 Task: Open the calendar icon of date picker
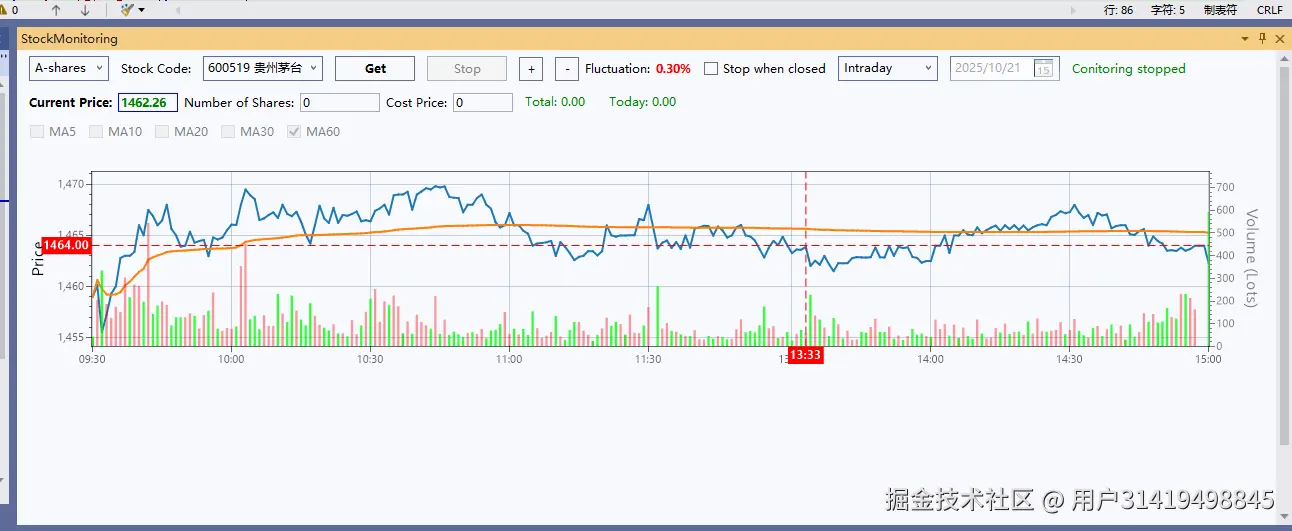[1043, 69]
